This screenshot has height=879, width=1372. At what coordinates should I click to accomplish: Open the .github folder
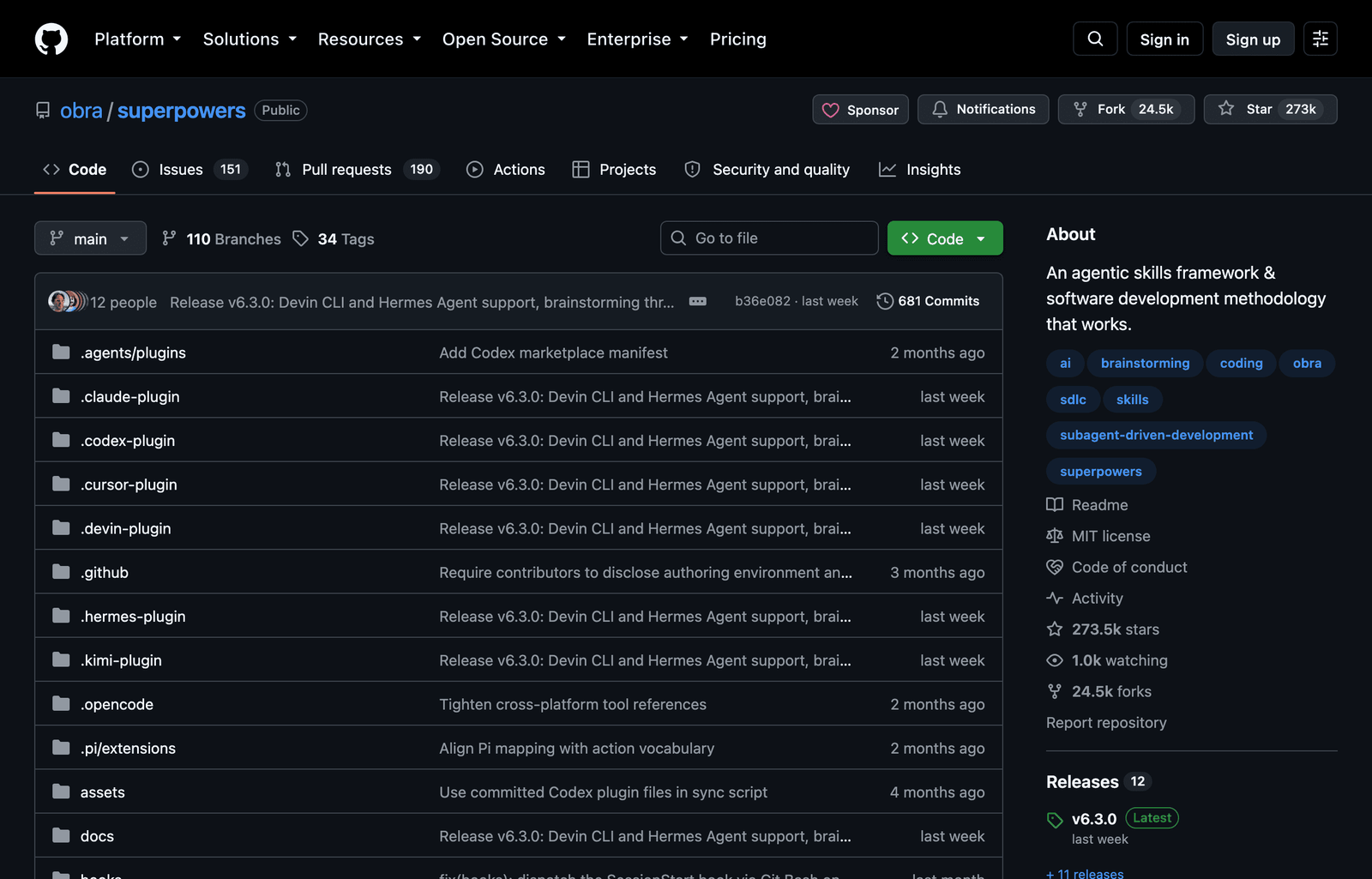(105, 572)
